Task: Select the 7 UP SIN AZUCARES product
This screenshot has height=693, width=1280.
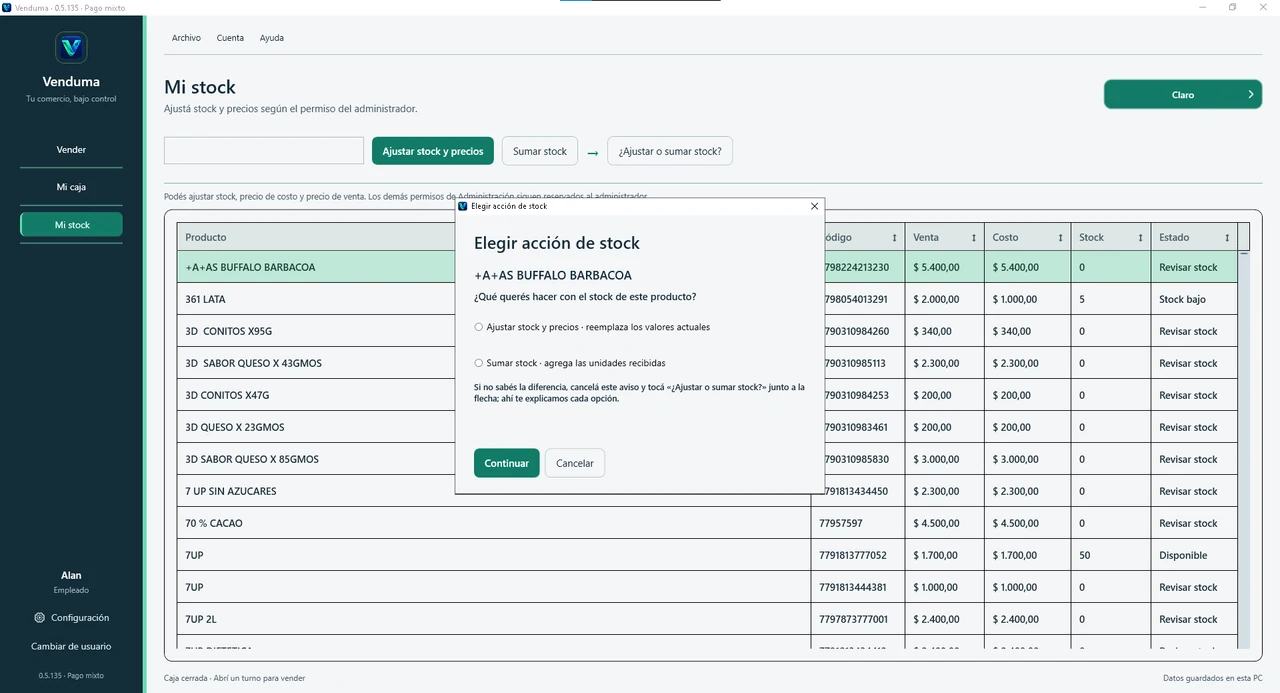Action: click(x=707, y=491)
